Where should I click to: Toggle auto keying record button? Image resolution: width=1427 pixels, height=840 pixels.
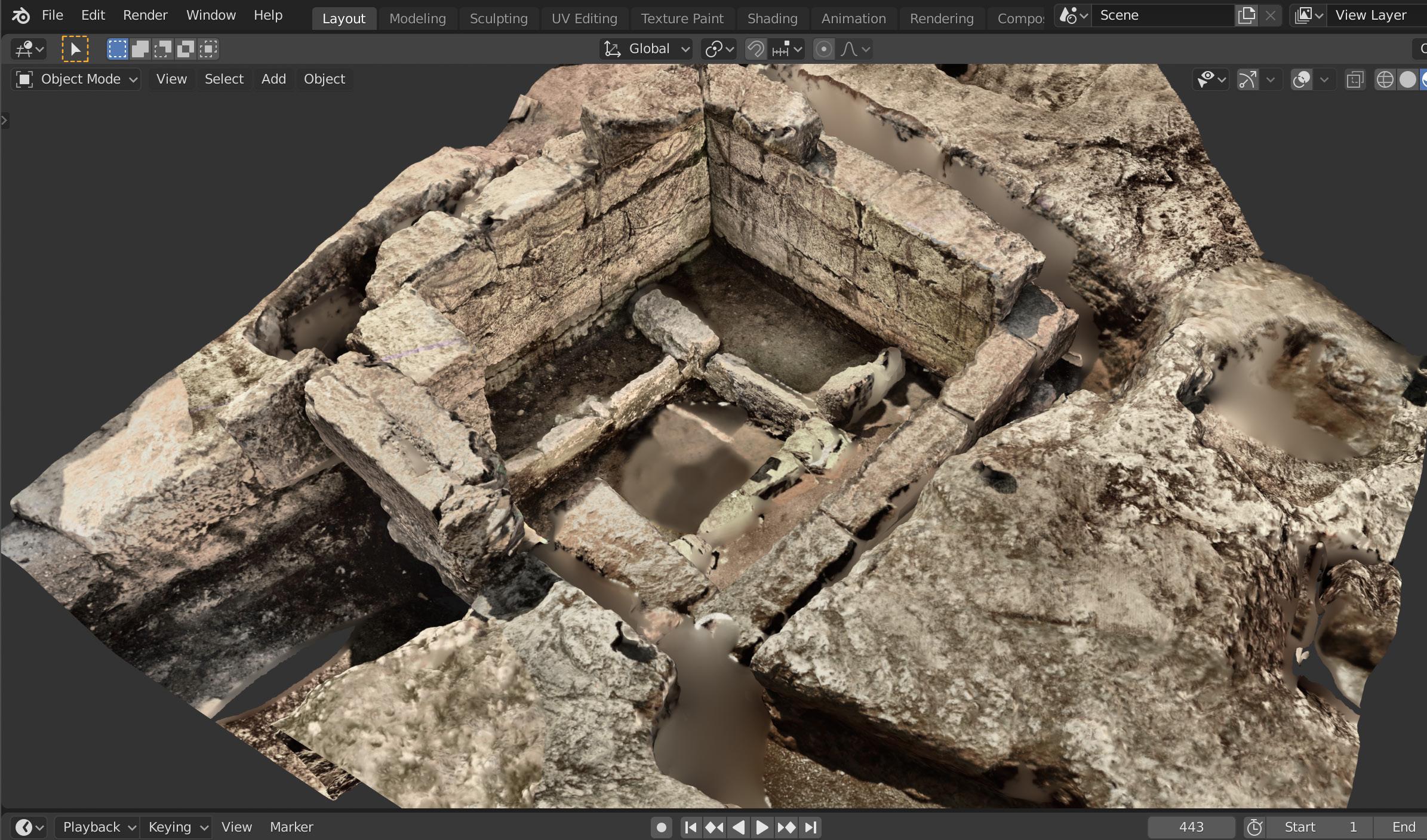pyautogui.click(x=661, y=827)
